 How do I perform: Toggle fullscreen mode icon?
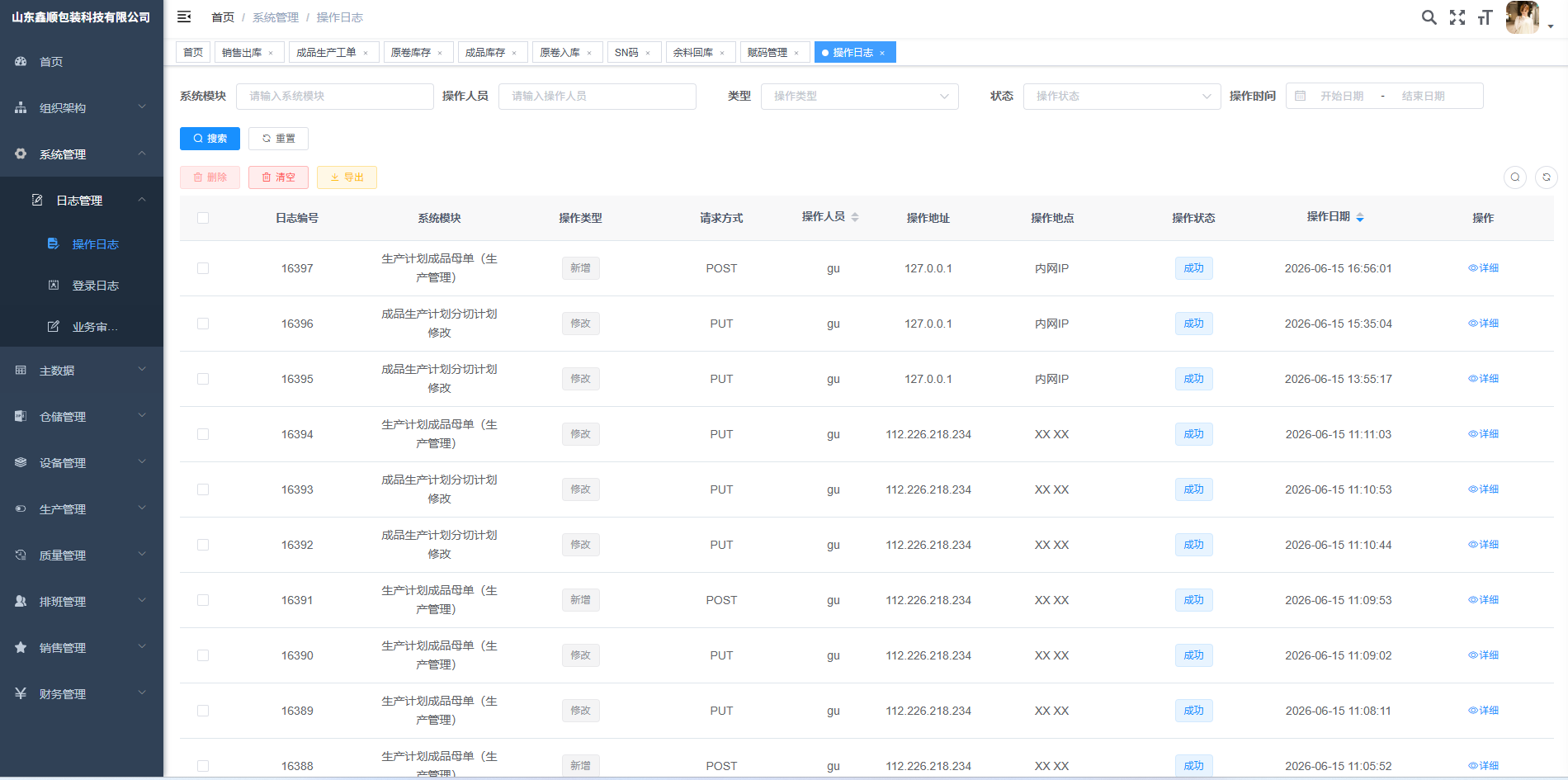point(1457,17)
